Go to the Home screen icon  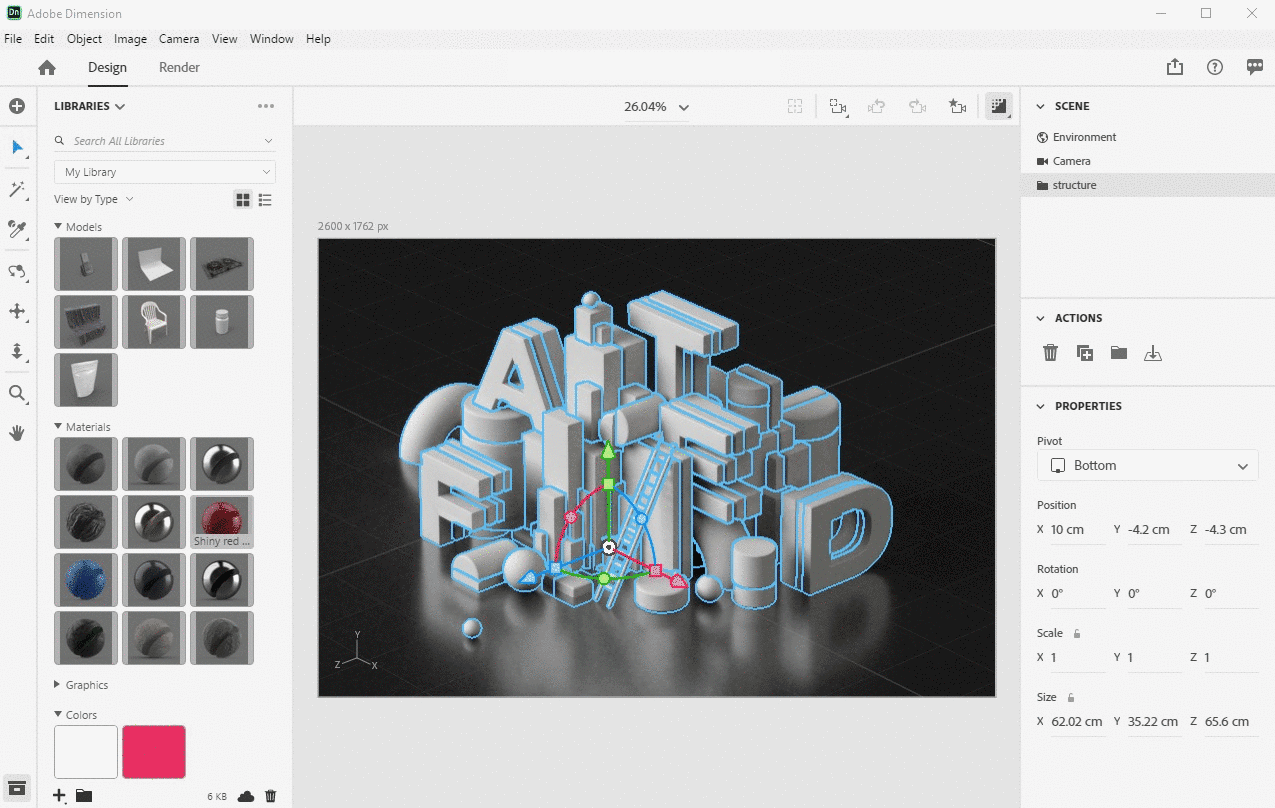[x=47, y=68]
